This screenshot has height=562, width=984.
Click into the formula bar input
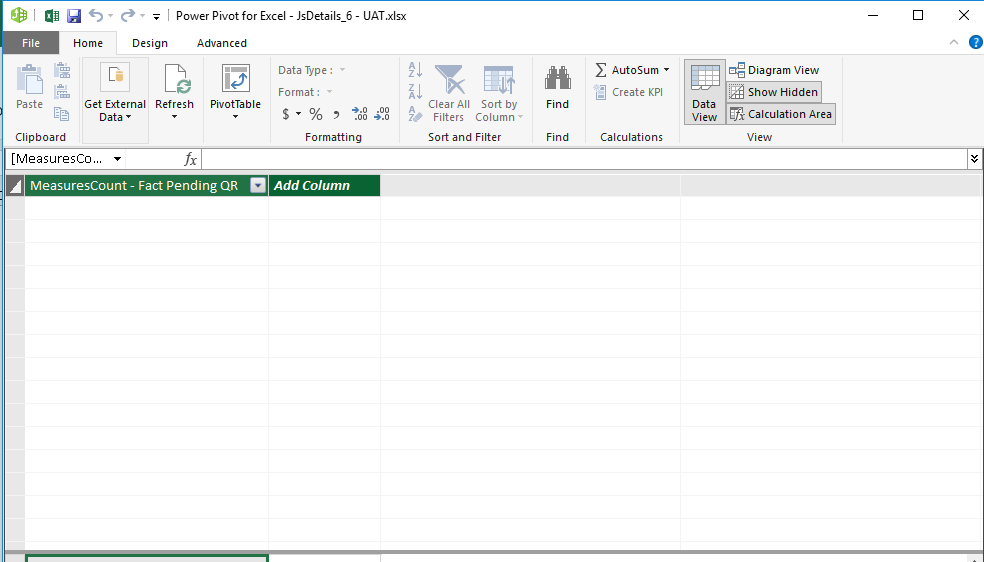585,159
